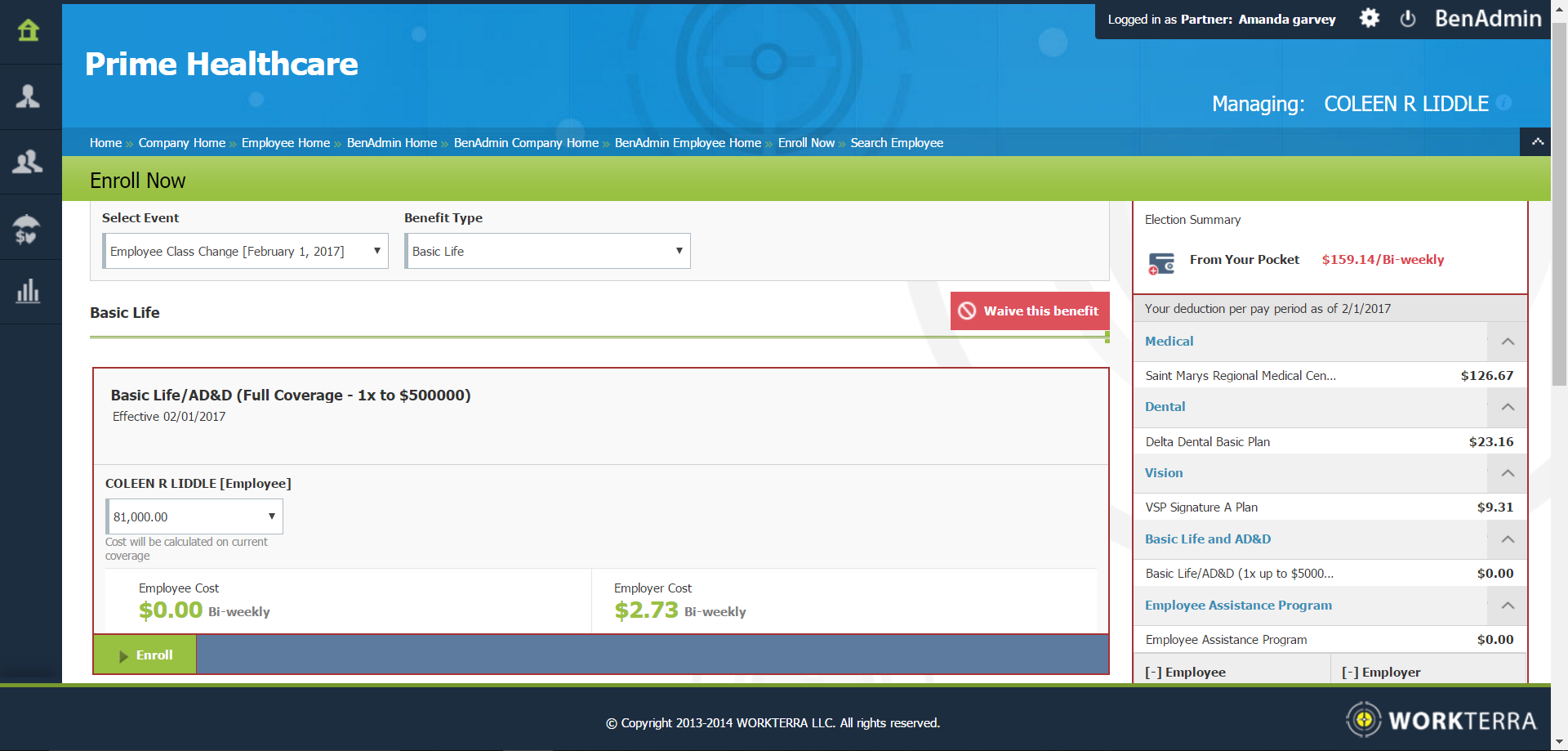Go to BenAdmin Home breadcrumb
1568x751 pixels.
(392, 142)
